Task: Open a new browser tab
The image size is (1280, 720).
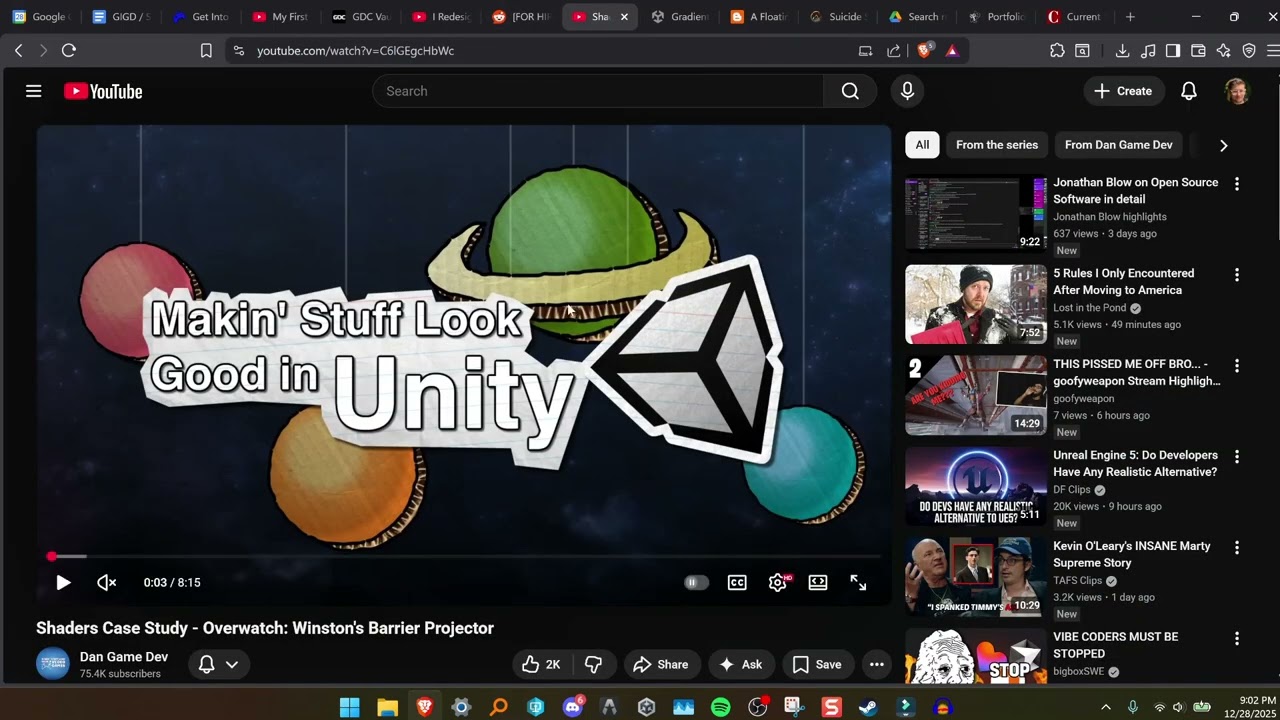Action: [1130, 17]
